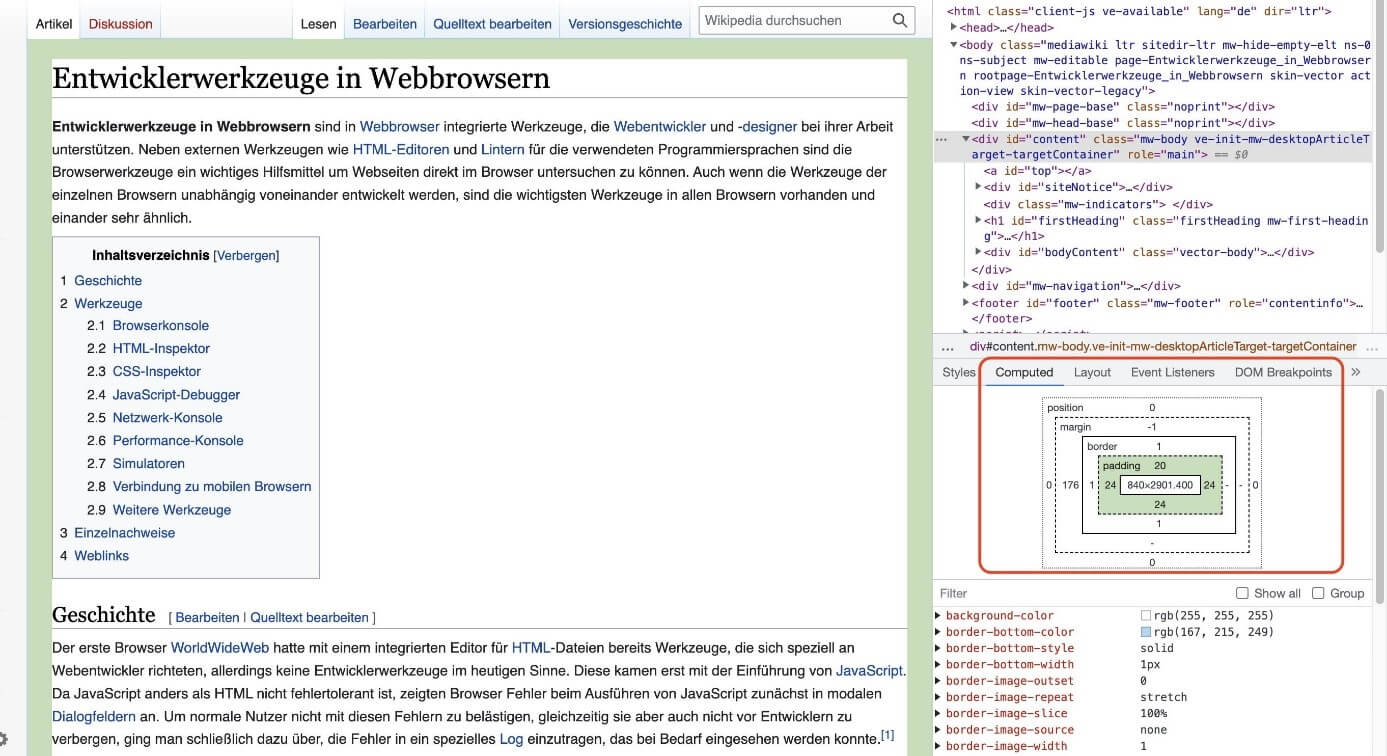Expand the div#bodyContent node
The width and height of the screenshot is (1387, 756).
point(978,253)
